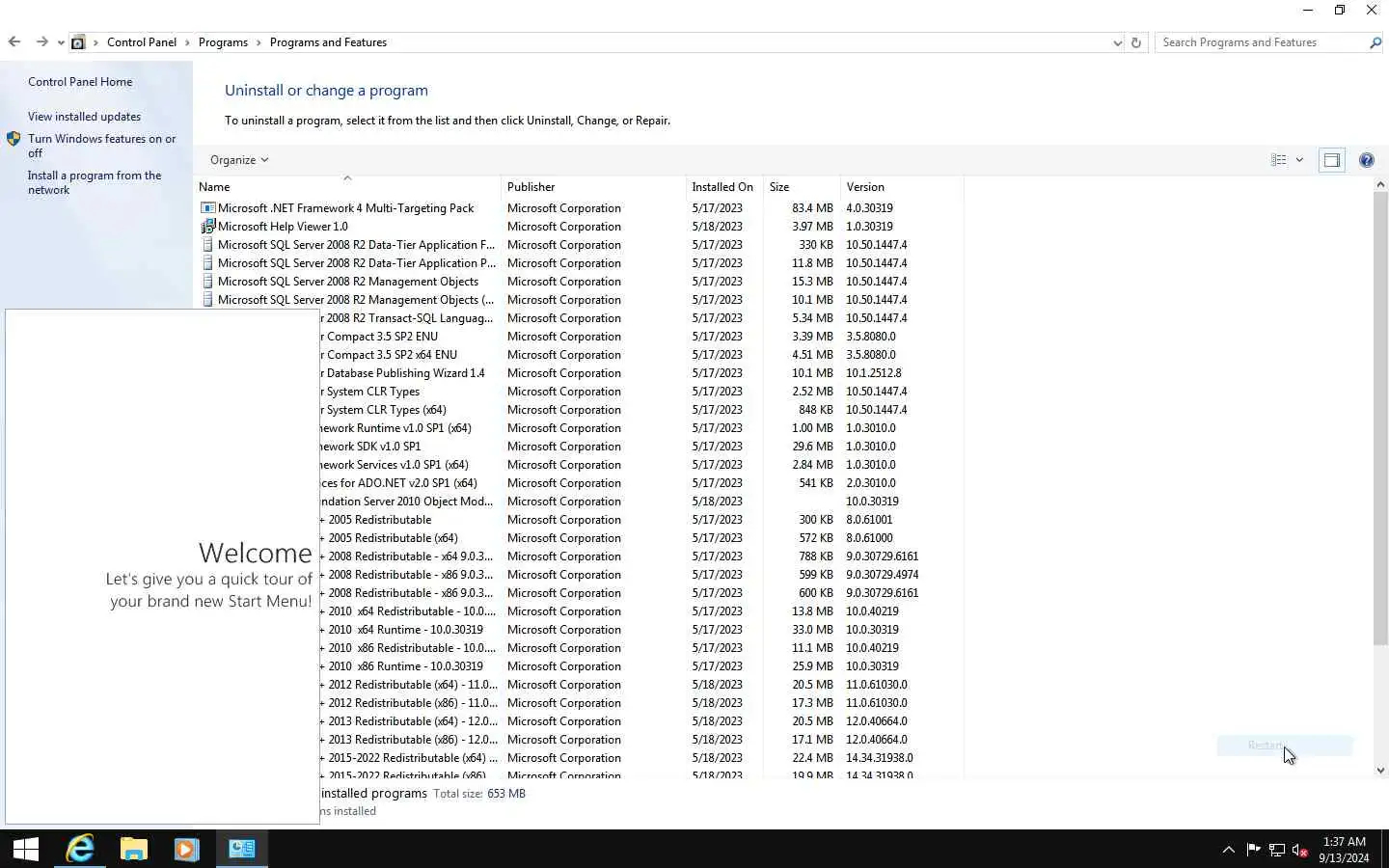Viewport: 1389px width, 868px height.
Task: Sort by Name column header
Action: (x=348, y=187)
